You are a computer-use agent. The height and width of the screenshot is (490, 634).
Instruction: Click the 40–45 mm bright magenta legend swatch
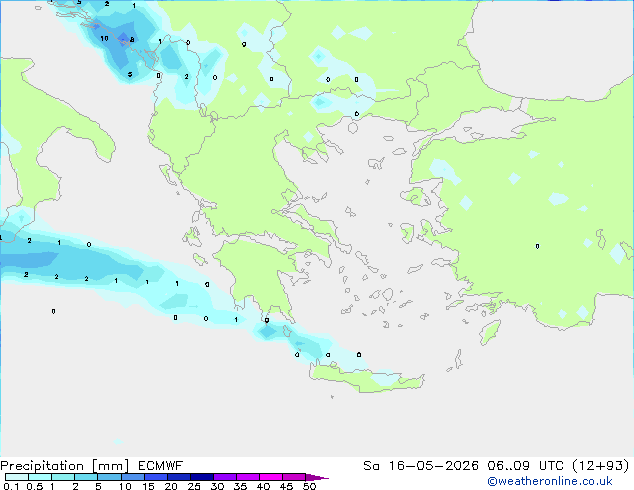tap(271, 477)
